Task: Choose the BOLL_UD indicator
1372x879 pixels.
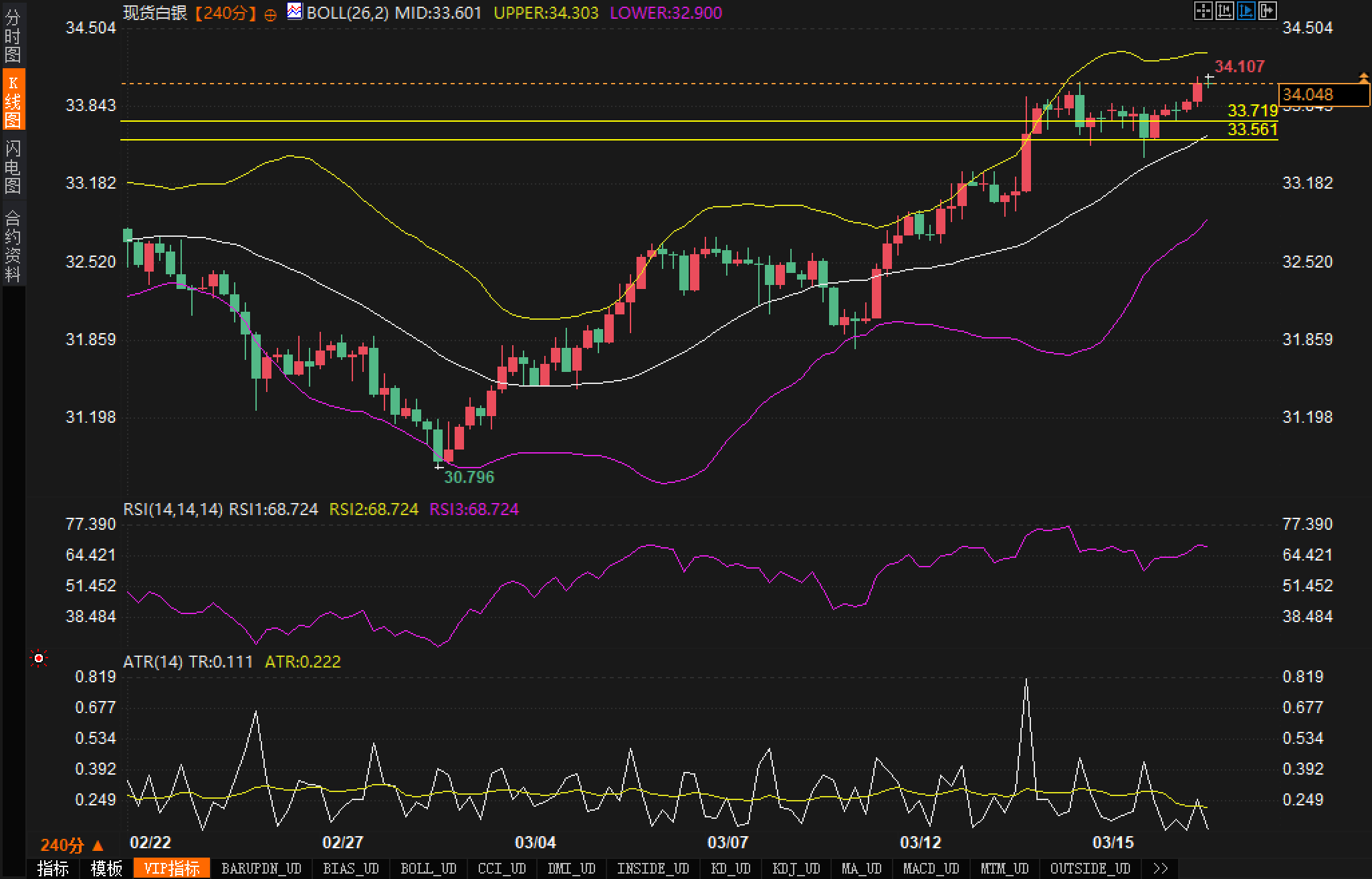Action: (x=429, y=868)
